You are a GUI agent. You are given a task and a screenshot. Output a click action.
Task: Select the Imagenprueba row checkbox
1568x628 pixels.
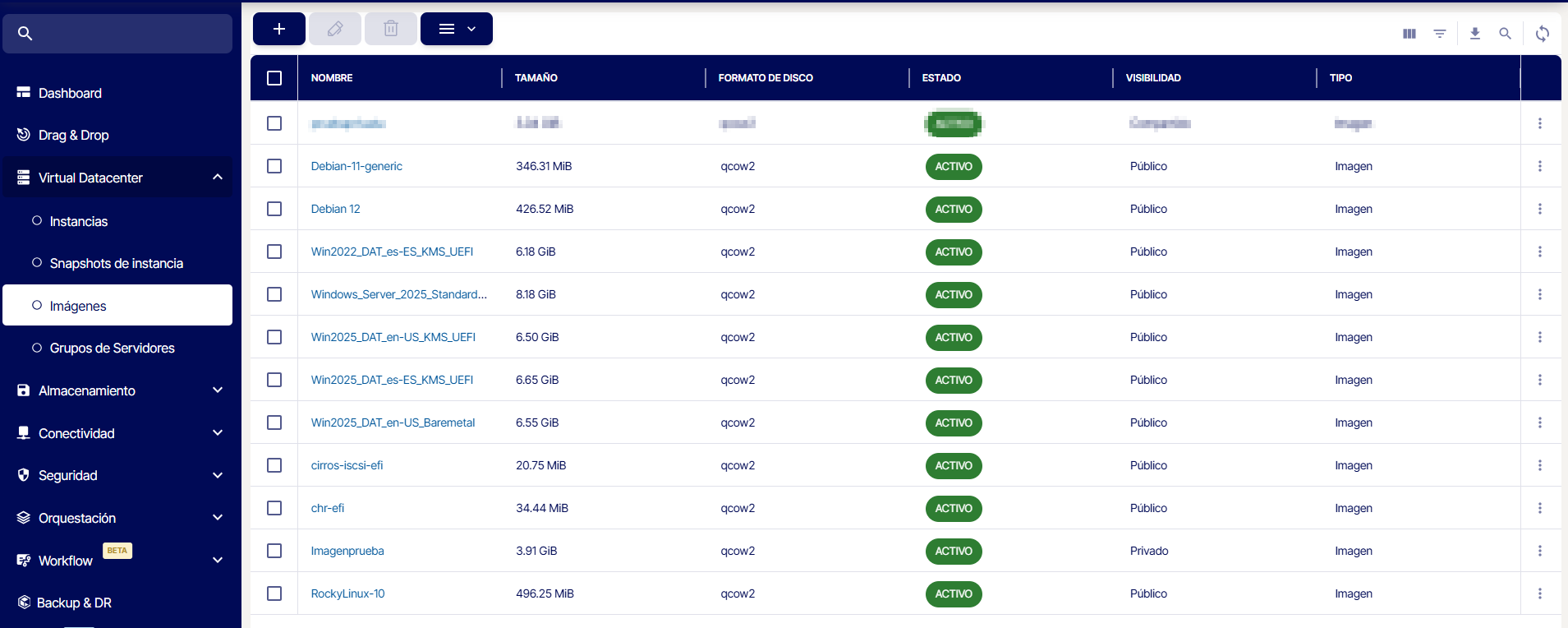274,551
